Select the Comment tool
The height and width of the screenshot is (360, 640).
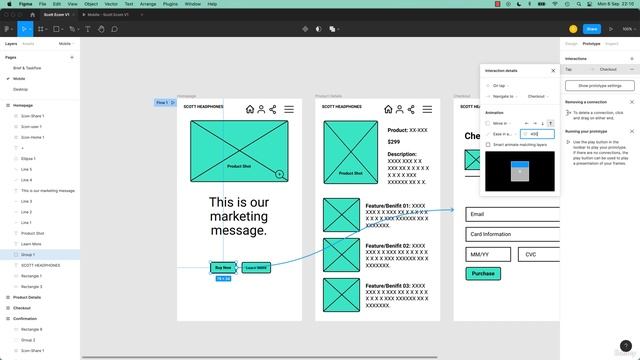(115, 29)
